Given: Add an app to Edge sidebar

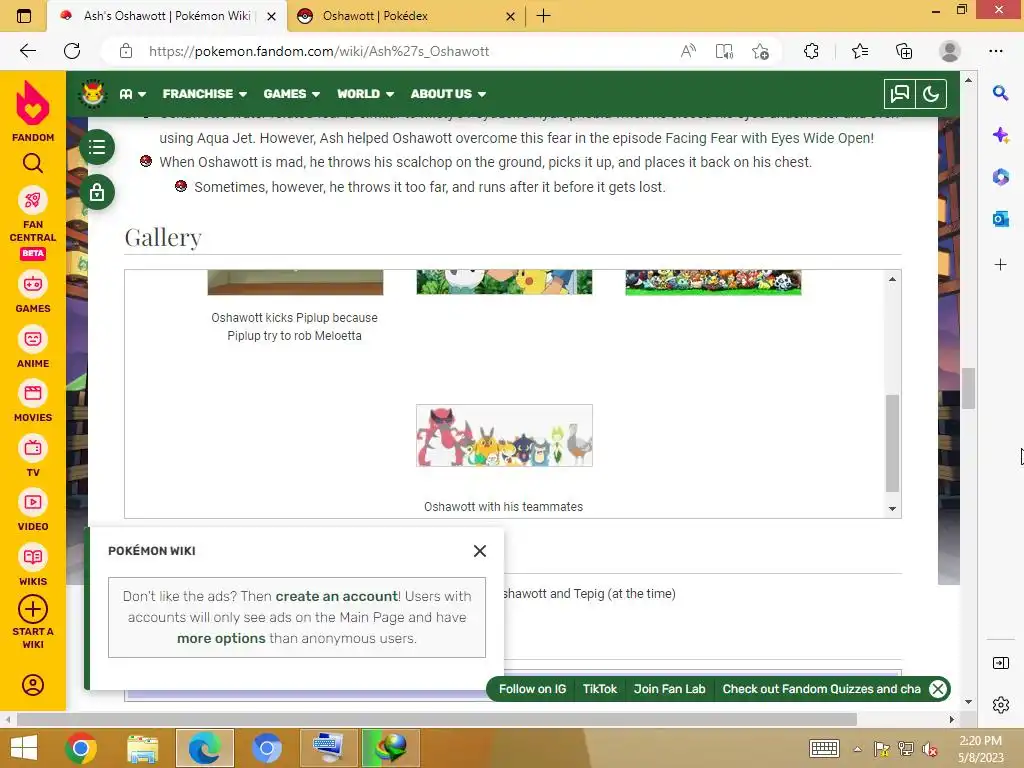Looking at the screenshot, I should [1000, 264].
